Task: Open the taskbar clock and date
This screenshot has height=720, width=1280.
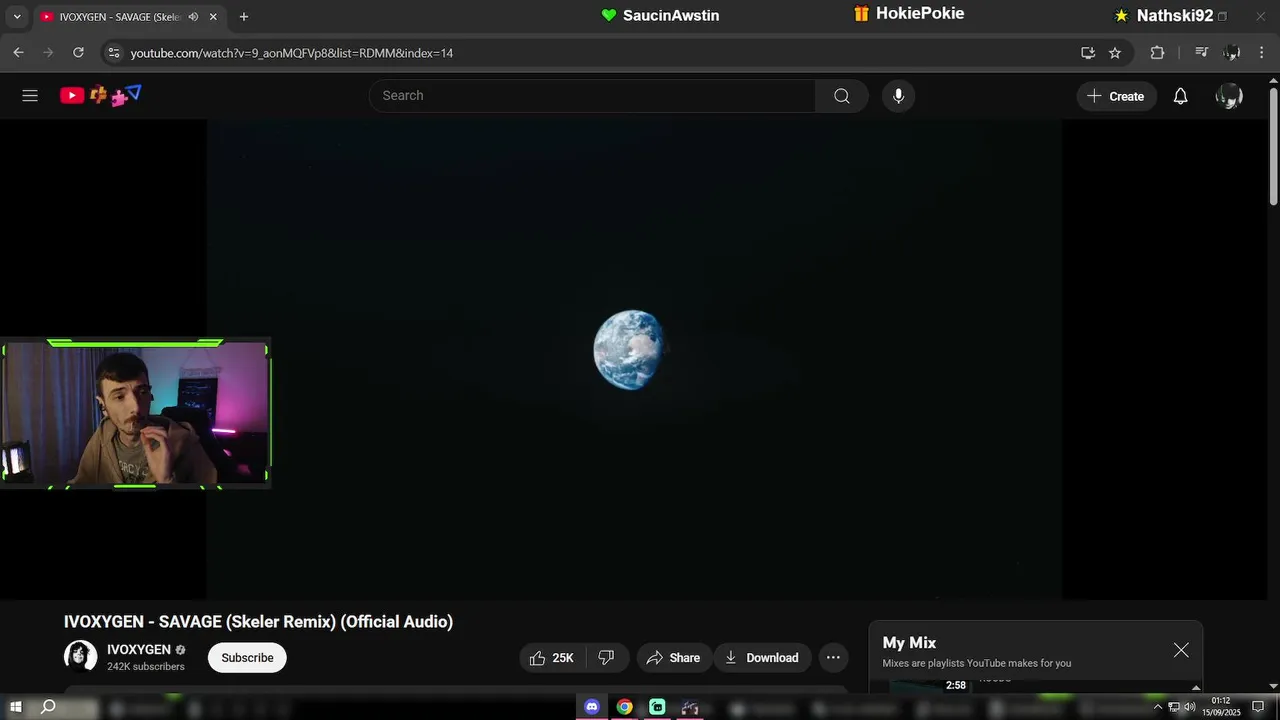Action: click(1221, 707)
